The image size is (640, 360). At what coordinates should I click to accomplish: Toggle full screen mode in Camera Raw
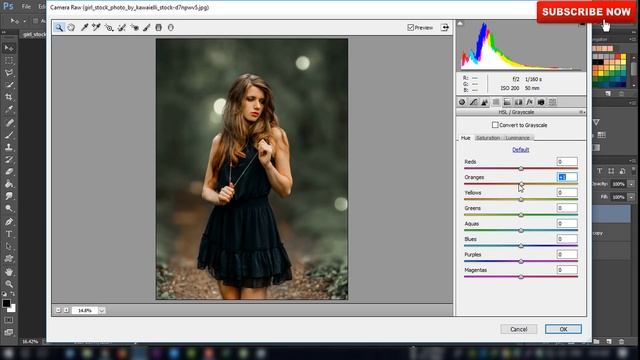click(444, 27)
